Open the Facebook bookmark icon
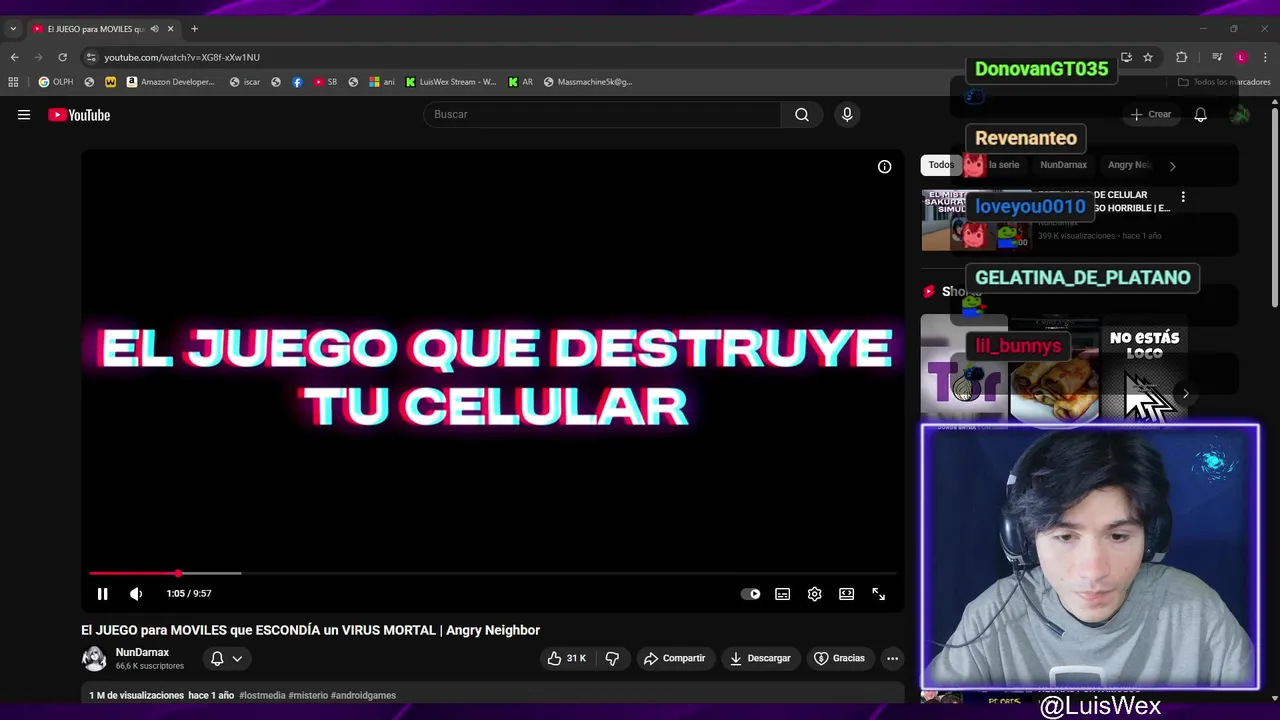This screenshot has height=720, width=1280. click(297, 82)
